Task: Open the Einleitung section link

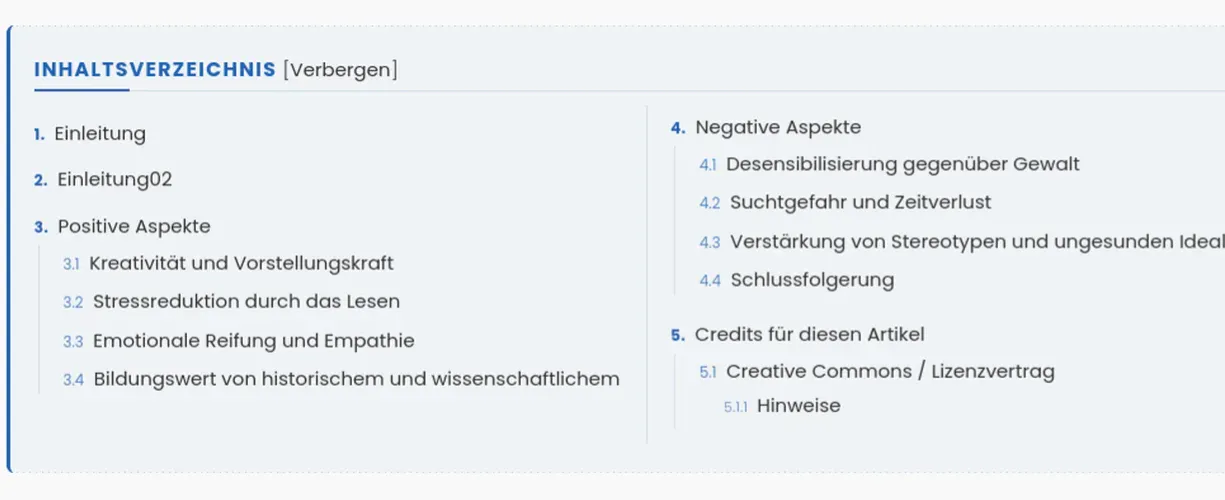Action: 100,133
